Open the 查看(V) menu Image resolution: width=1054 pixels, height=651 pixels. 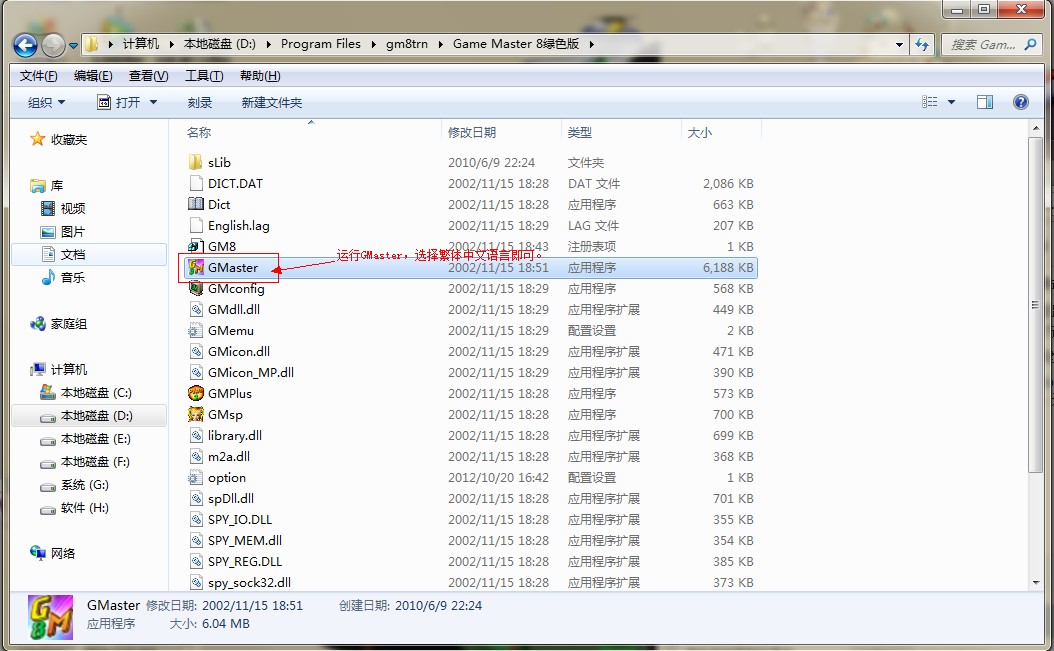click(149, 76)
